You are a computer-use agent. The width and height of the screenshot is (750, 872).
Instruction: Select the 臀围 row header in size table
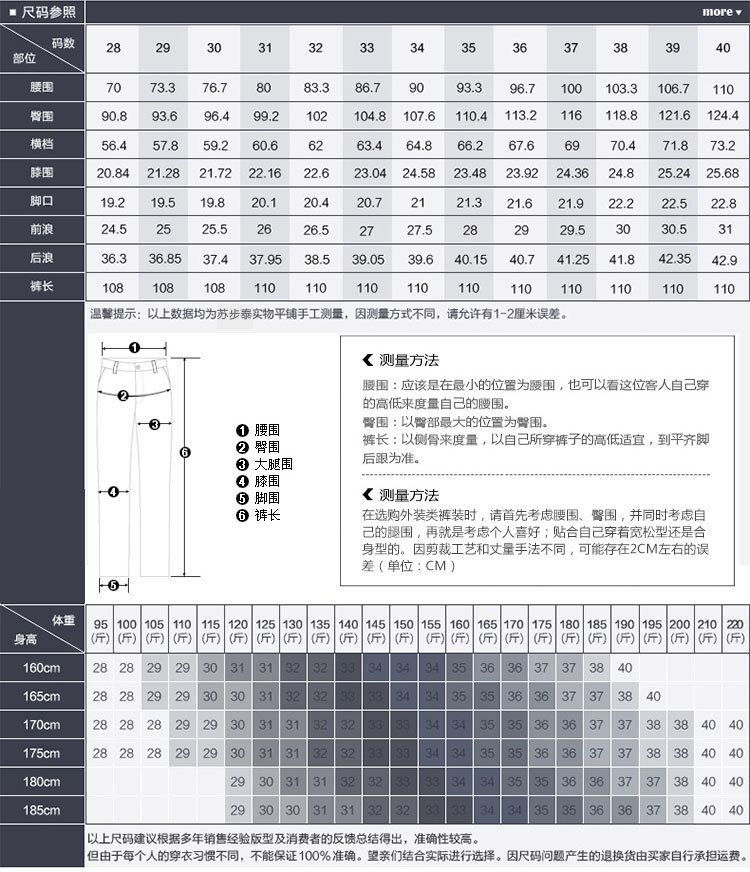pos(42,116)
